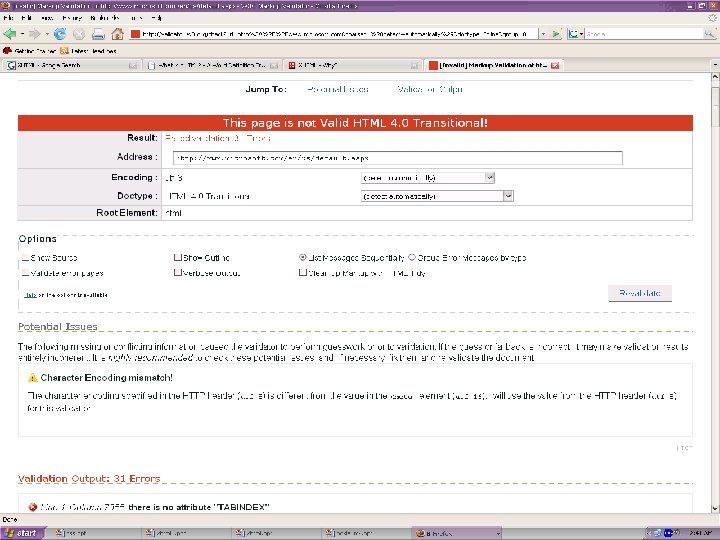Open the Windows Start menu
Viewport: 720px width, 540px height.
[x=22, y=533]
